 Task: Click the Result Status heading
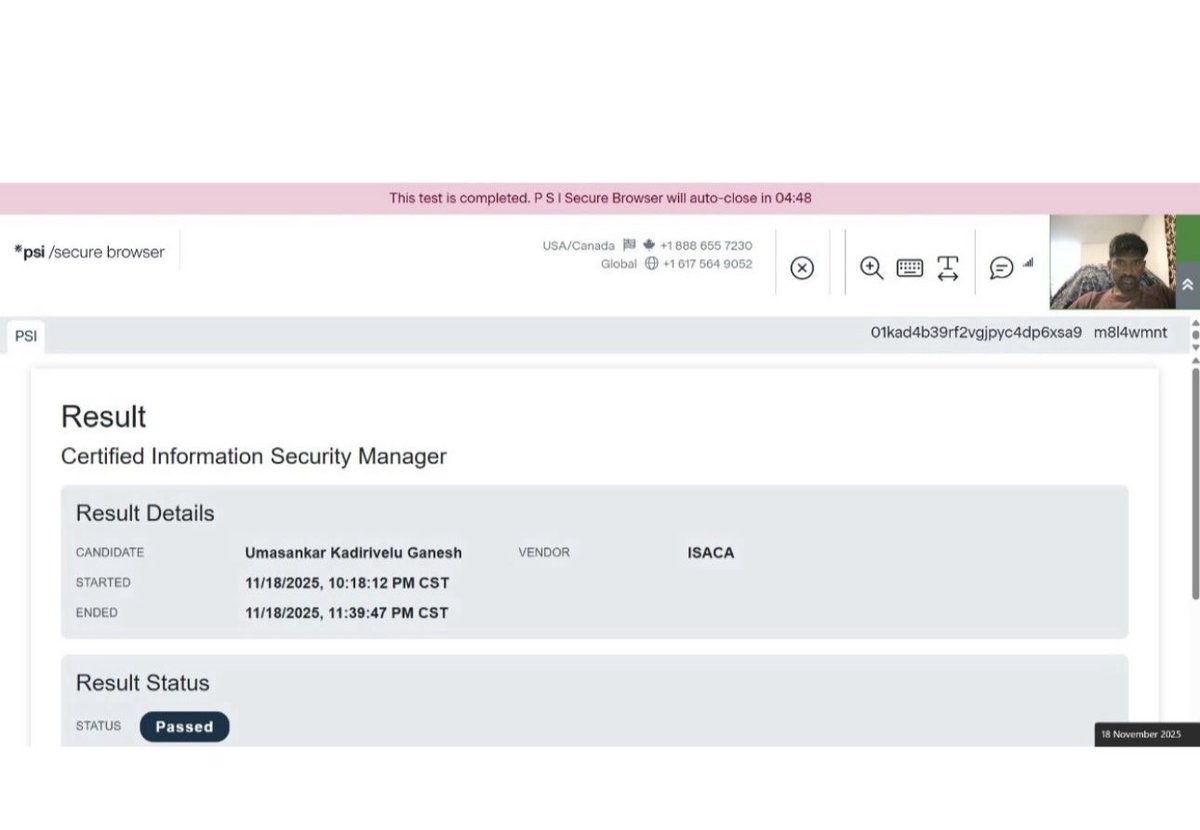tap(143, 683)
